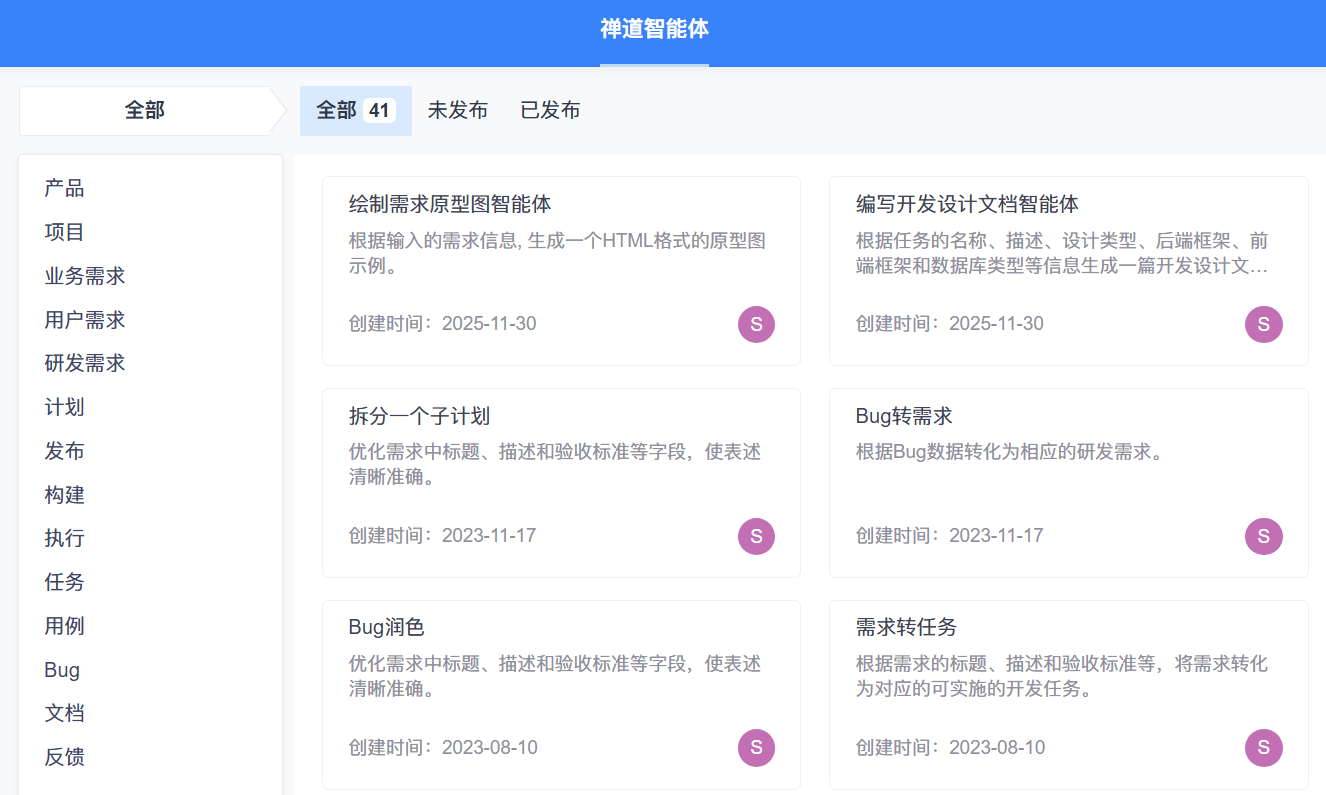
Task: Click the S avatar on 绘制需求原型图智能体 card
Action: point(756,324)
